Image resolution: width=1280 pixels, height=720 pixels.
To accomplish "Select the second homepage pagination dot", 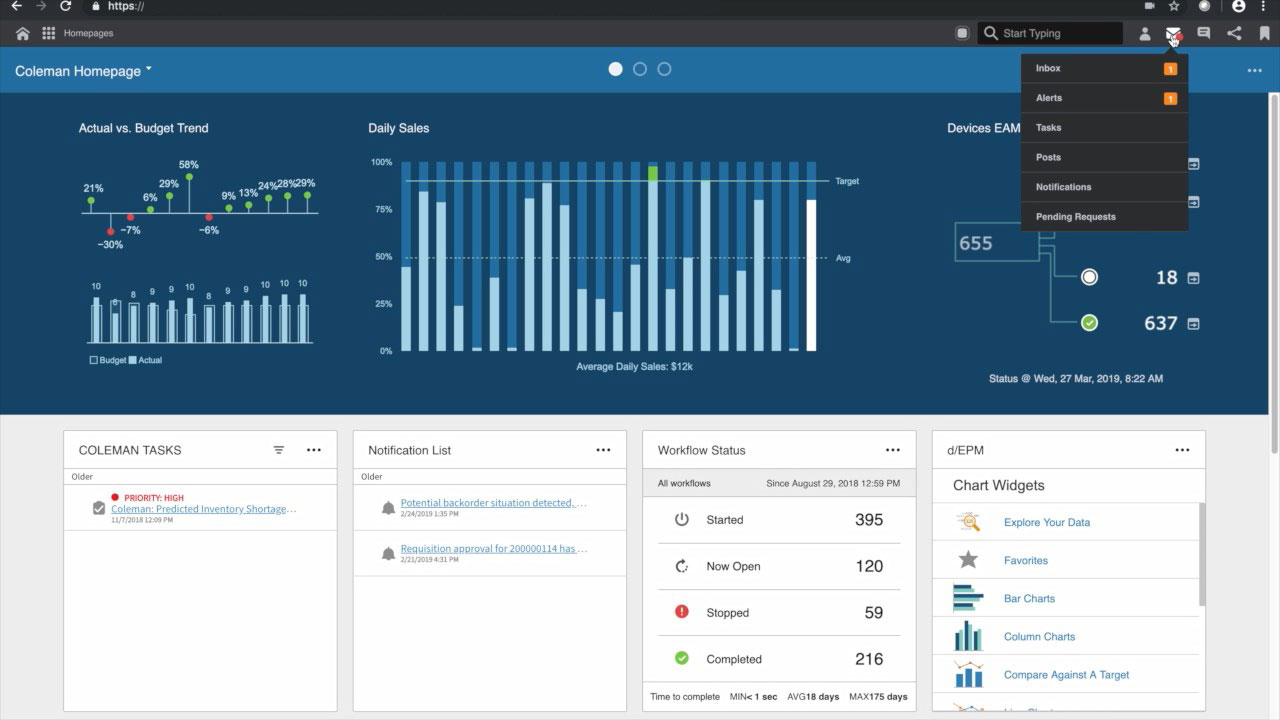I will point(640,69).
